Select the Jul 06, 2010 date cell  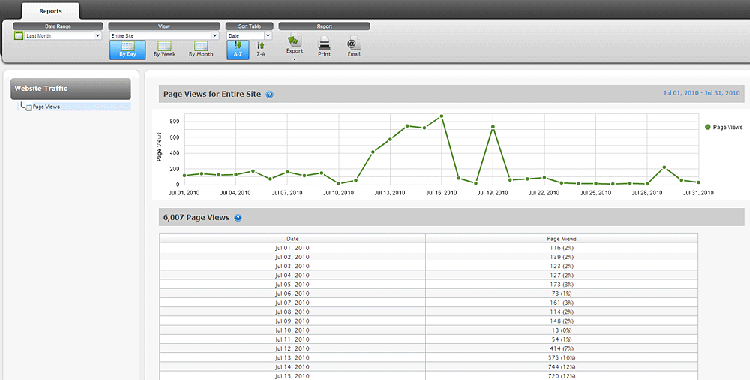[292, 293]
